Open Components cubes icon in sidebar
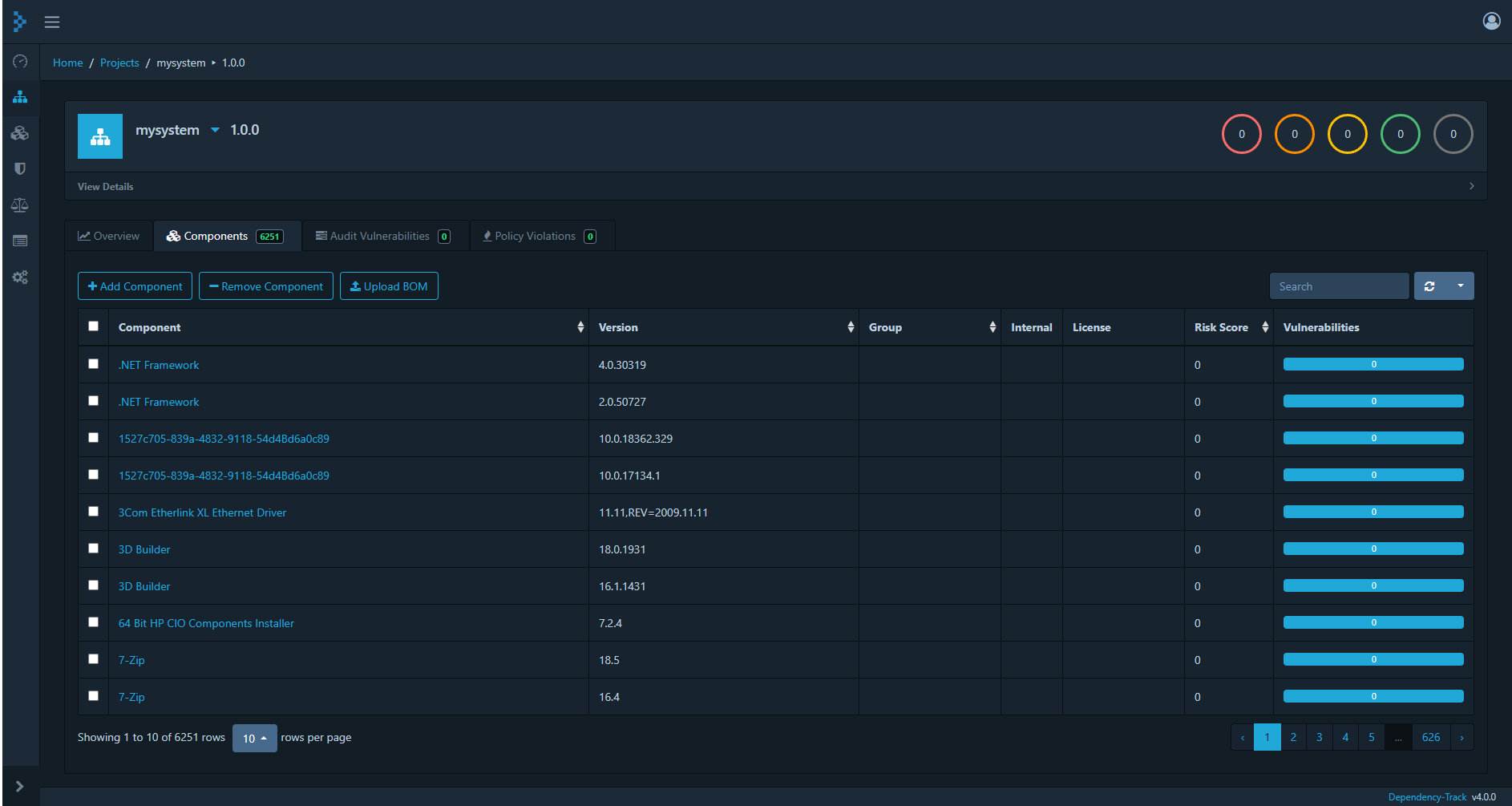The width and height of the screenshot is (1512, 806). [20, 133]
